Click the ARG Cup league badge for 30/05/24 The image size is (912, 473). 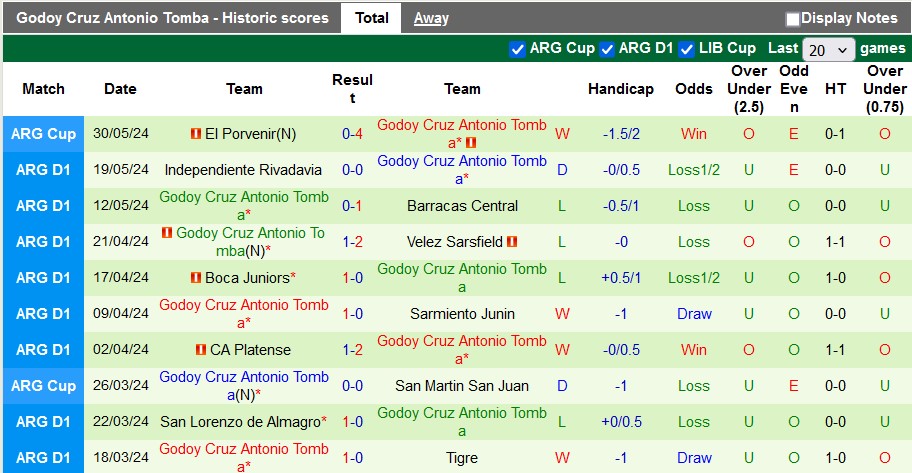click(43, 134)
